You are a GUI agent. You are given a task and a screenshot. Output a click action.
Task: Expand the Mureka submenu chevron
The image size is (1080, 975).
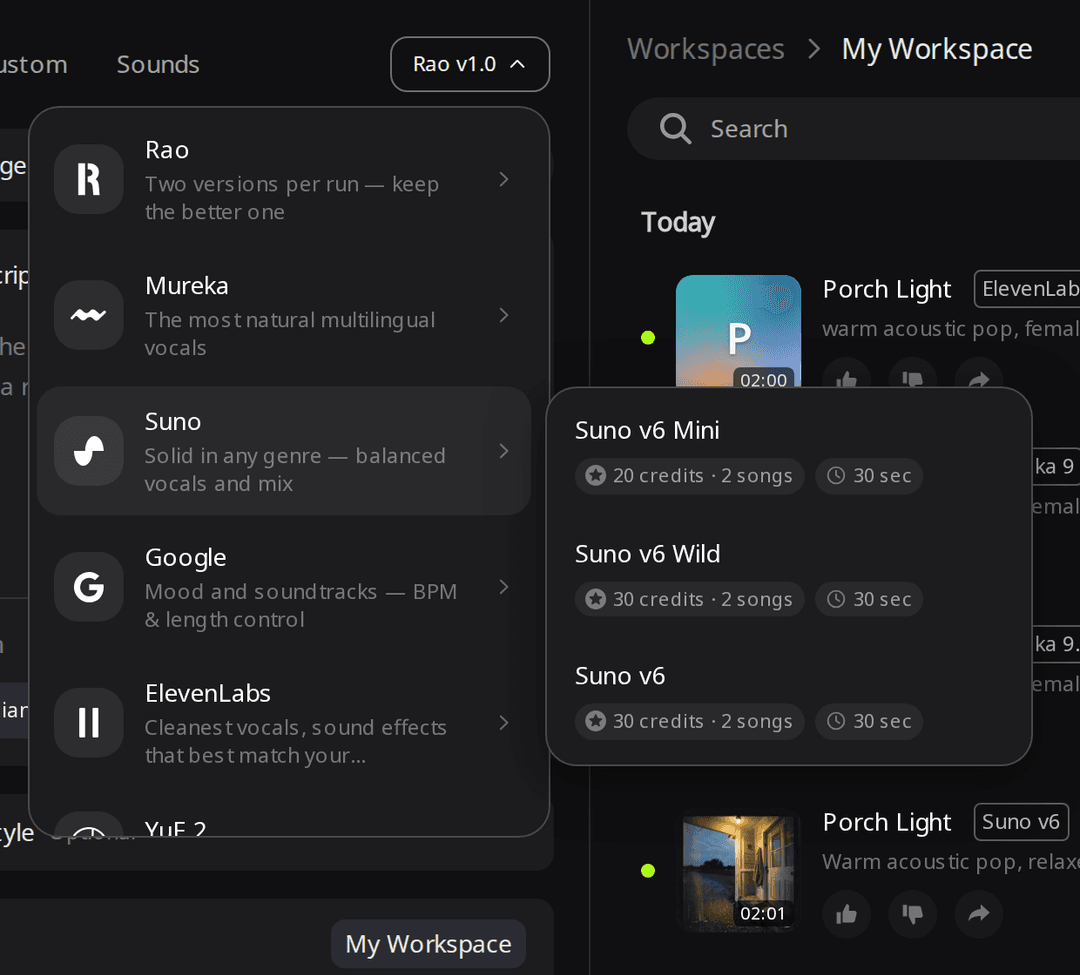[504, 315]
